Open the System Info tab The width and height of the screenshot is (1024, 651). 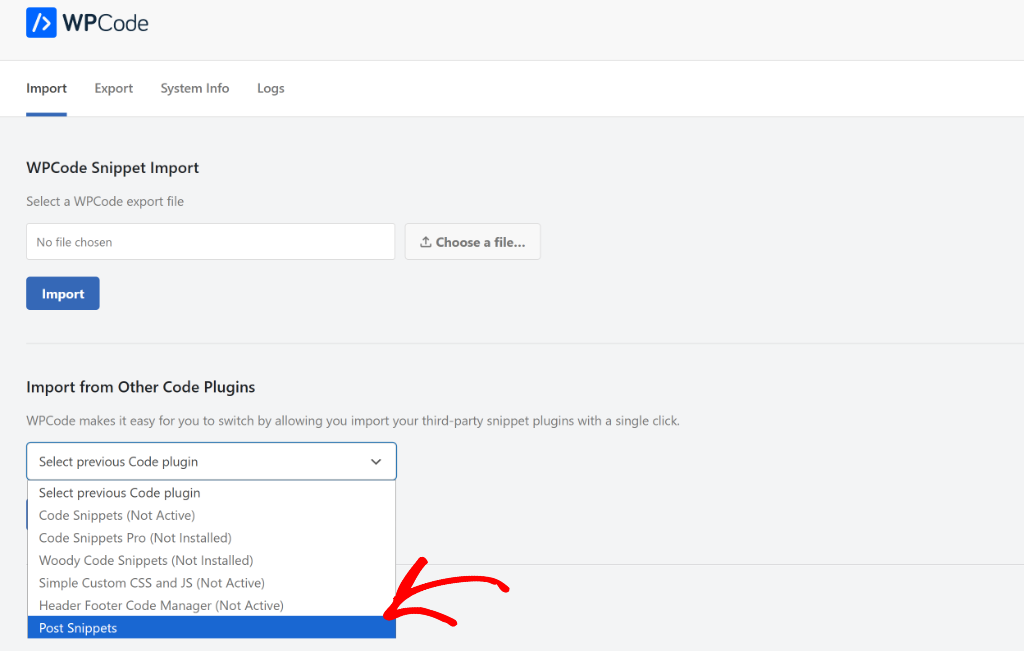(x=195, y=88)
